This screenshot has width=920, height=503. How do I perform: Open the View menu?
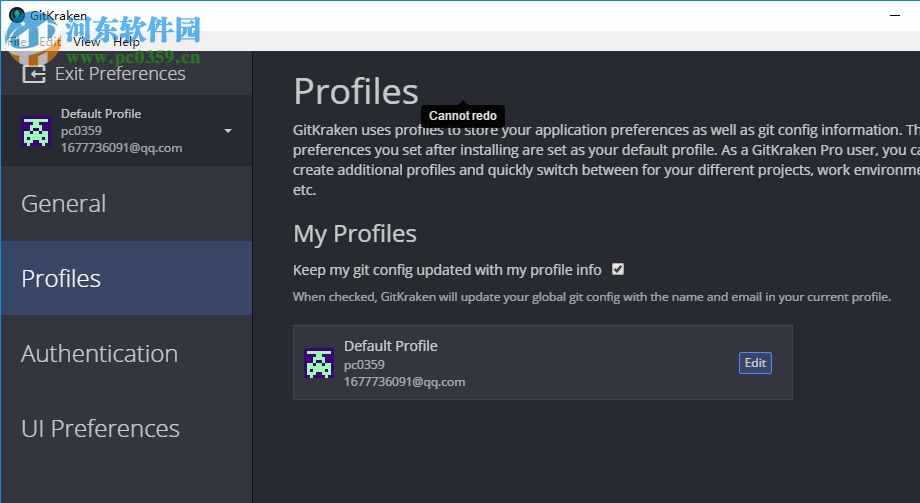pos(87,42)
